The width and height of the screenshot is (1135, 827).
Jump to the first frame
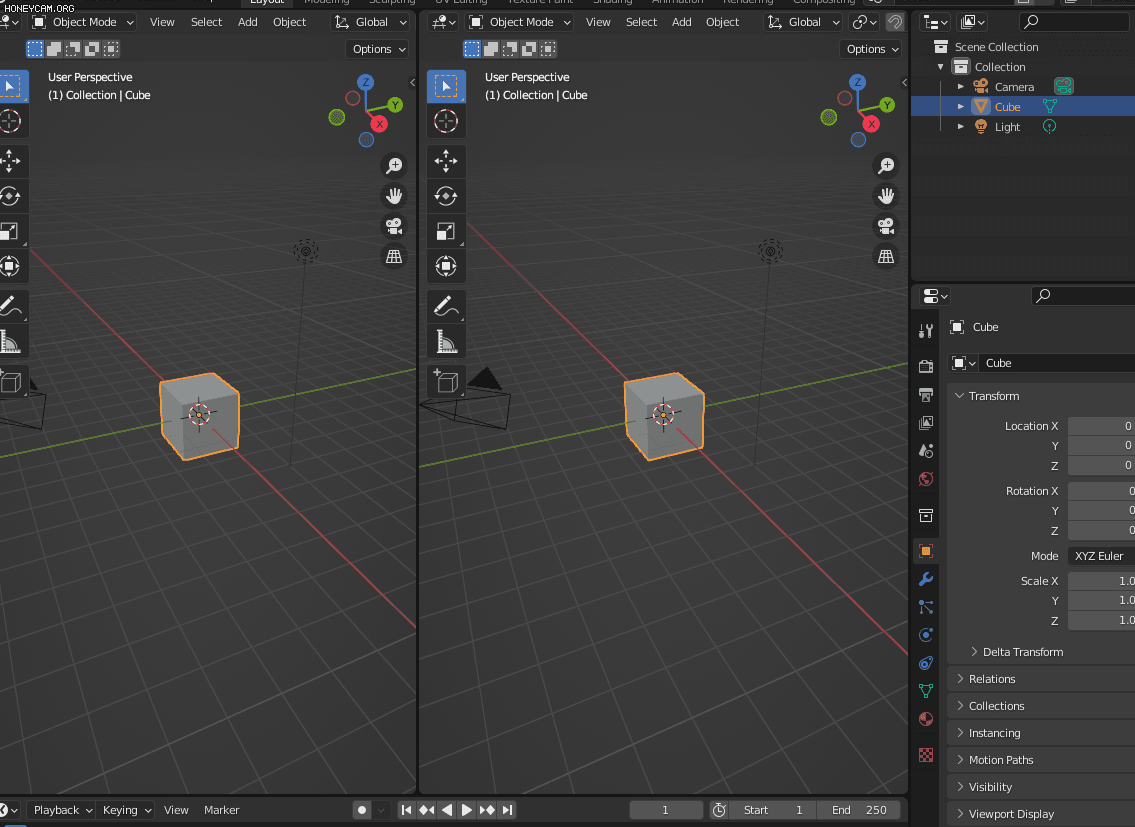click(407, 810)
